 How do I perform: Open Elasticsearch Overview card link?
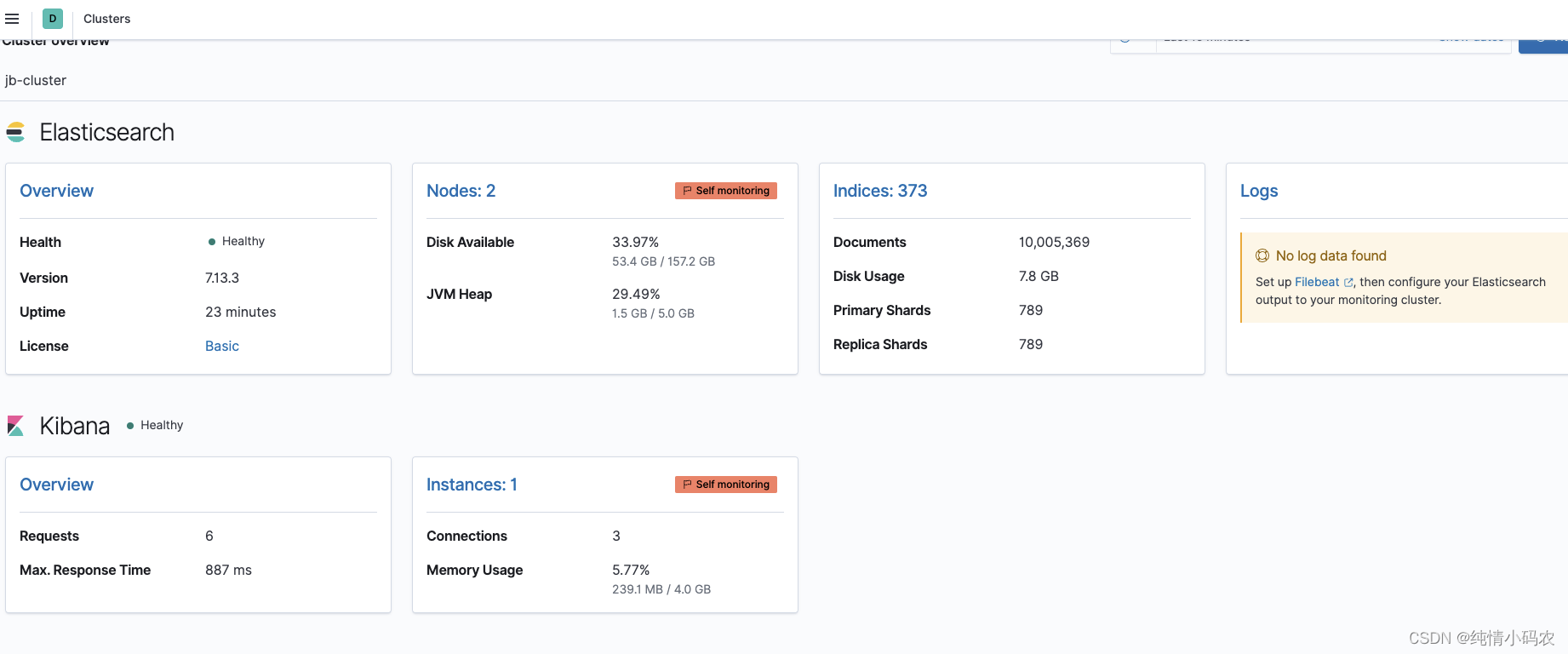tap(56, 191)
